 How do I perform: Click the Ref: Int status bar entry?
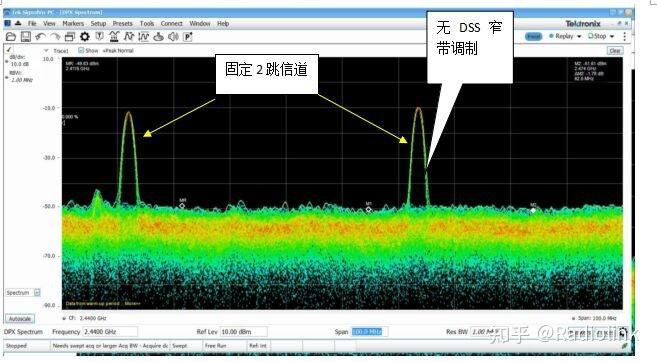pyautogui.click(x=258, y=346)
